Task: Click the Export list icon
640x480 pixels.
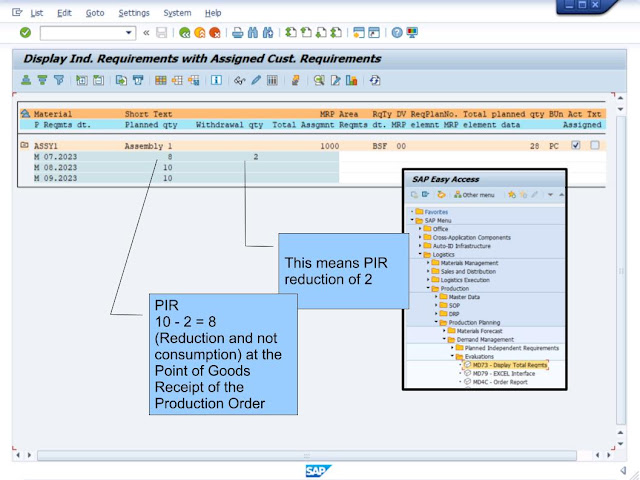Action: [x=121, y=80]
